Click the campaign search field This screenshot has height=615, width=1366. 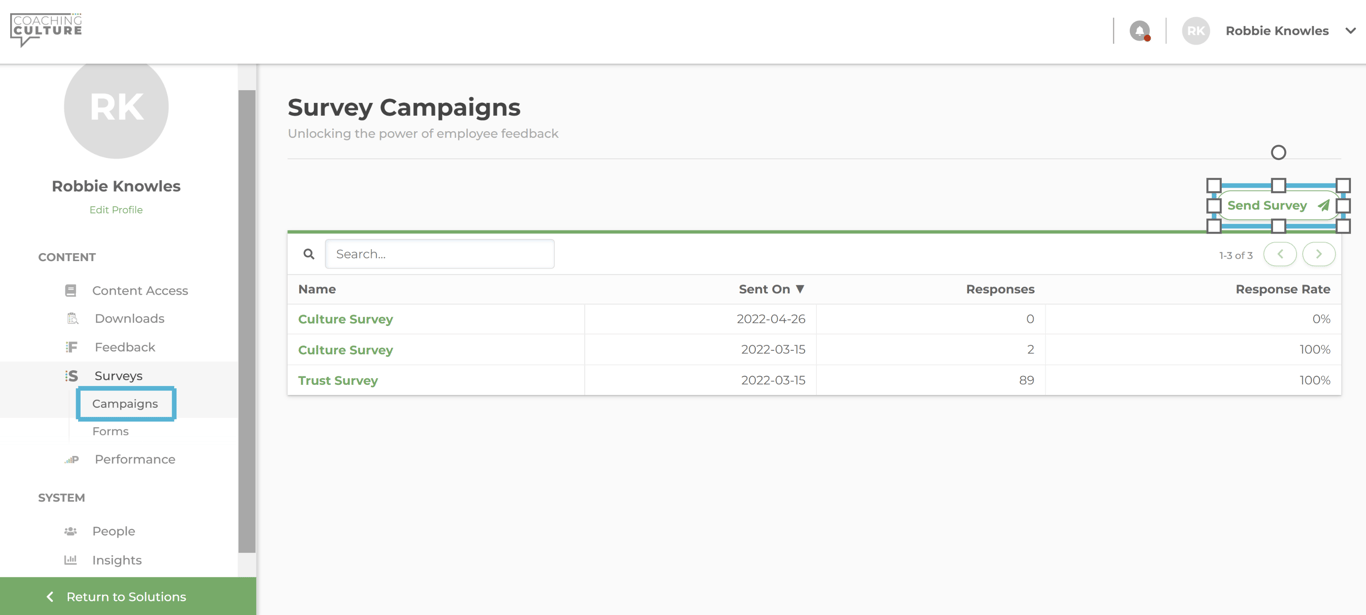tap(440, 254)
